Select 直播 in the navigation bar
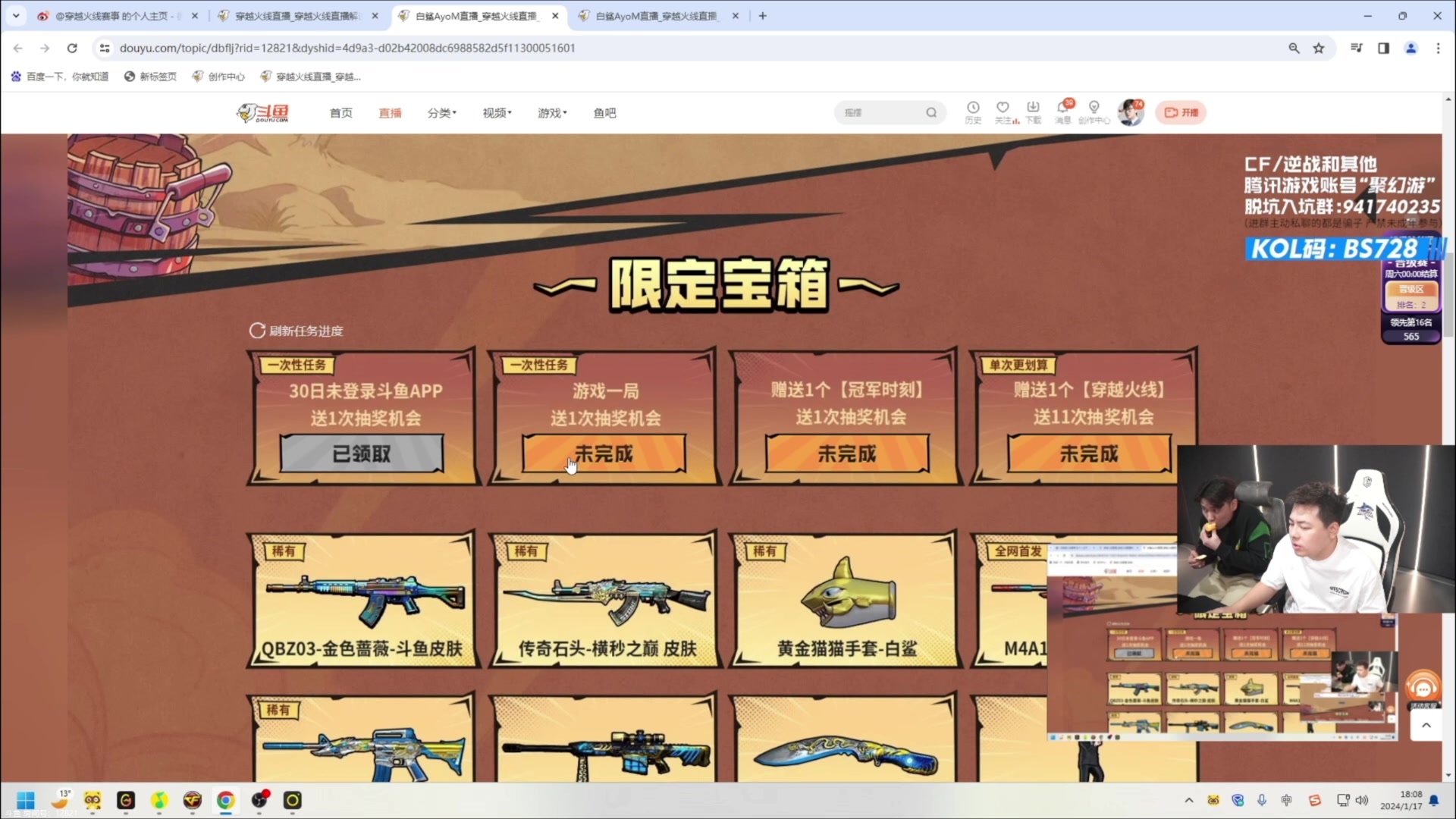The height and width of the screenshot is (819, 1456). 390,113
